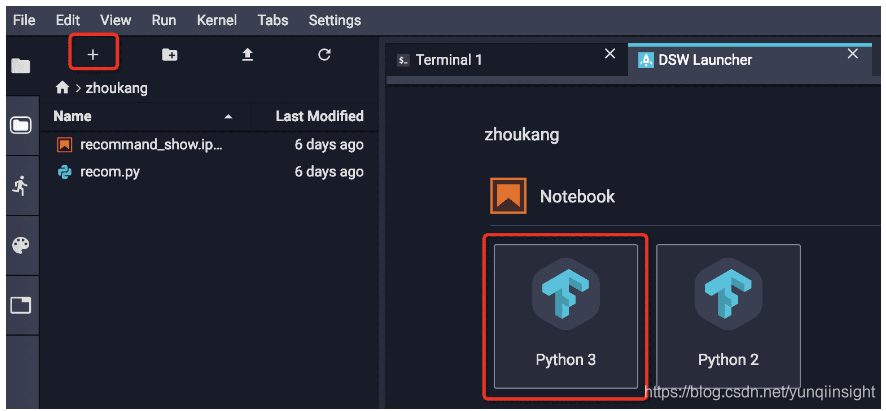Go to home directory icon
This screenshot has height=411, width=886.
tap(62, 88)
